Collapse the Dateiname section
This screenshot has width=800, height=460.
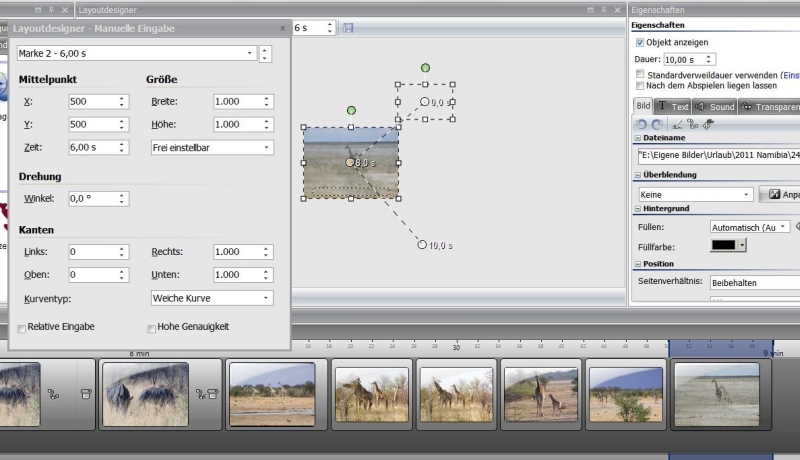pos(638,138)
